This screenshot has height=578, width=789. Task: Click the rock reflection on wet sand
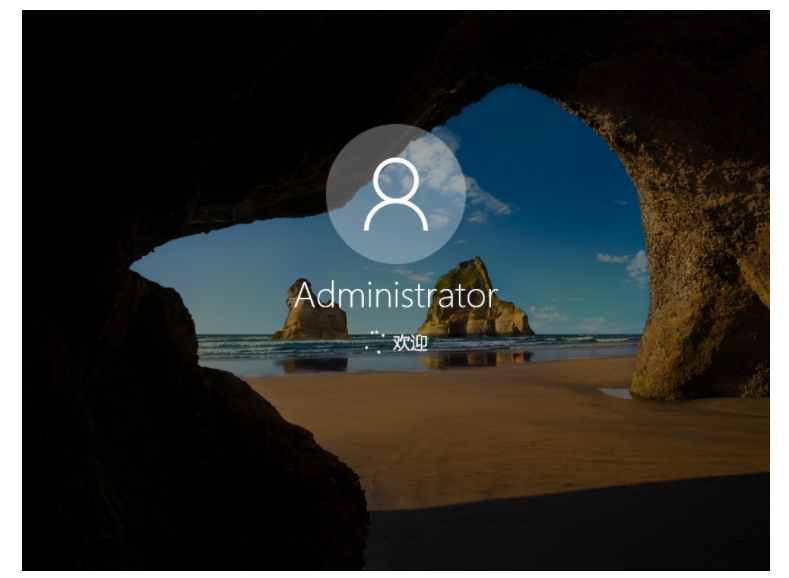(473, 360)
